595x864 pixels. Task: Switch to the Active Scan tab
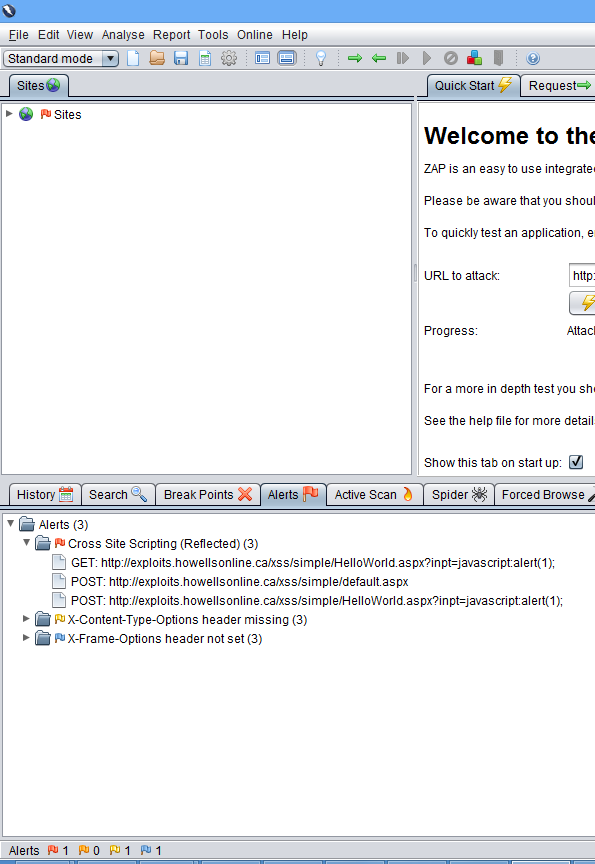[x=375, y=494]
